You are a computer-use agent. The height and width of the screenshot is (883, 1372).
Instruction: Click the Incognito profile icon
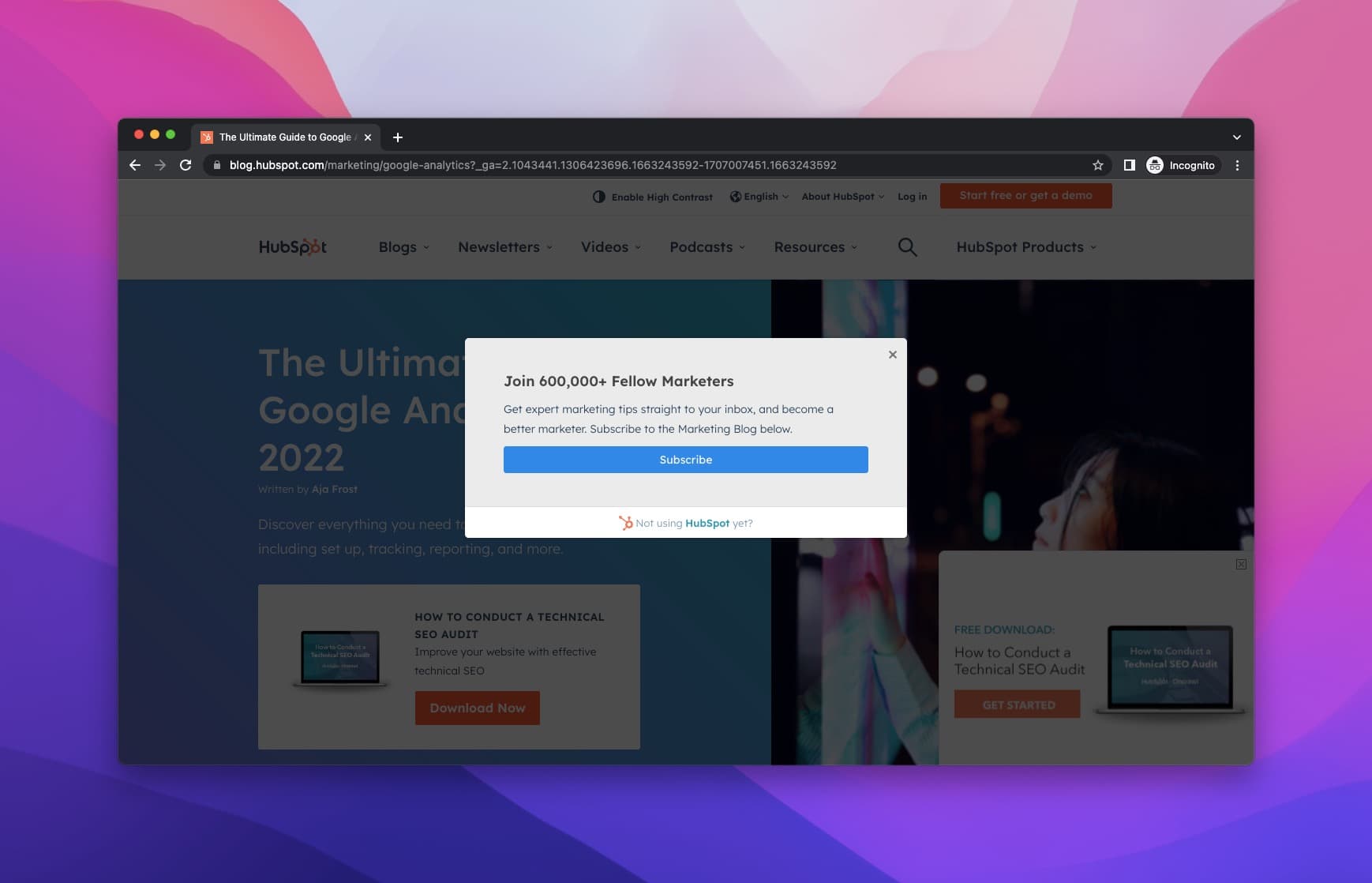pyautogui.click(x=1155, y=165)
